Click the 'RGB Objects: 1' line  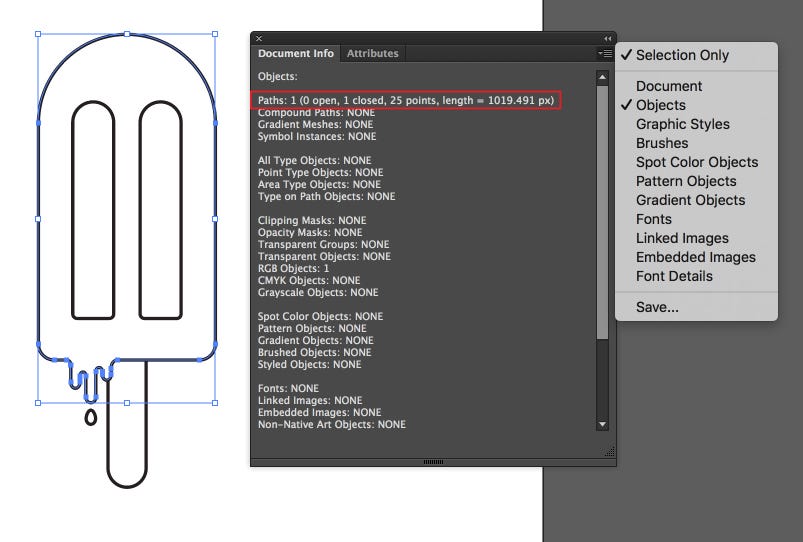point(293,268)
